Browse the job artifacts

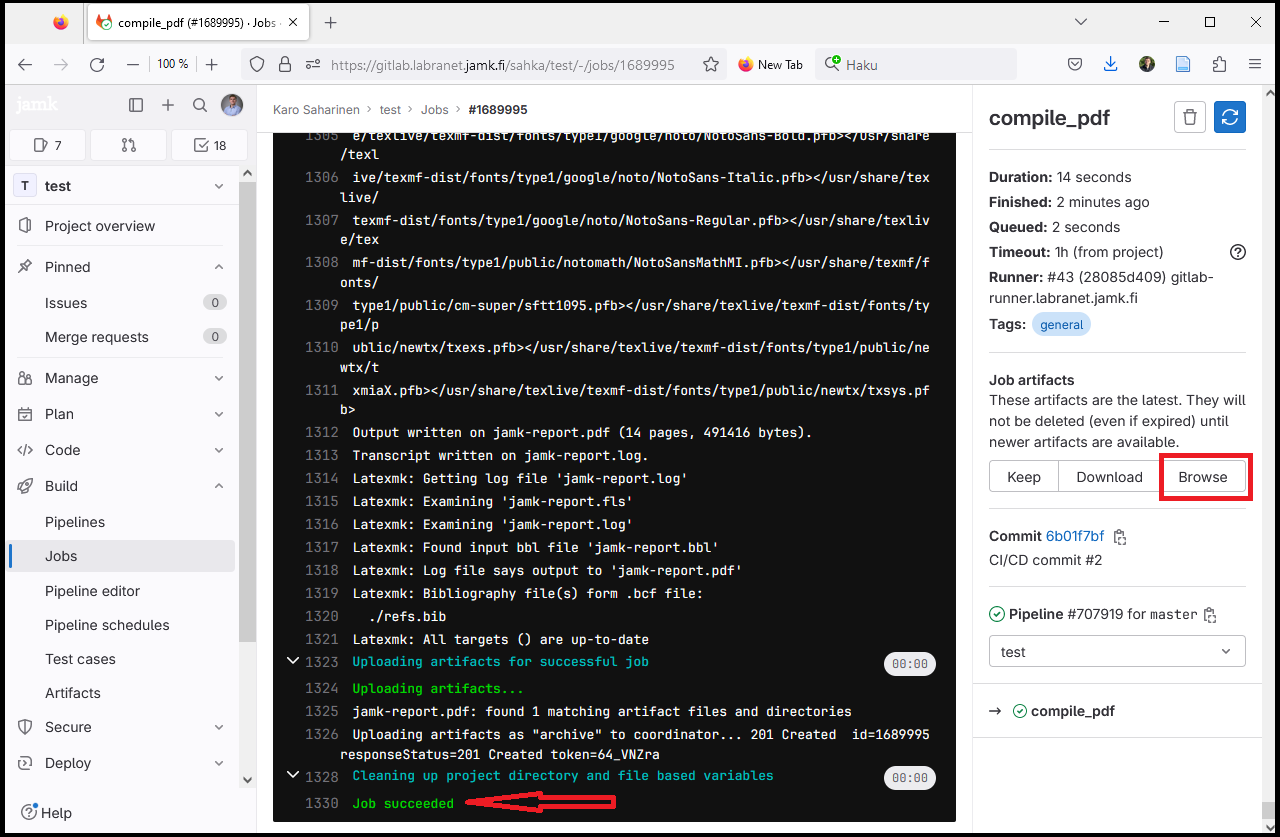click(x=1202, y=477)
